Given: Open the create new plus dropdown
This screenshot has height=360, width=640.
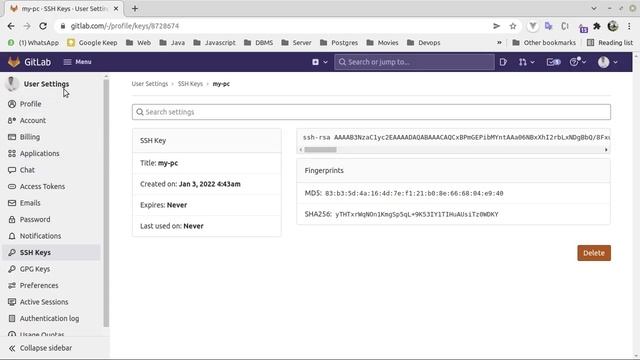Looking at the screenshot, I should (x=320, y=62).
